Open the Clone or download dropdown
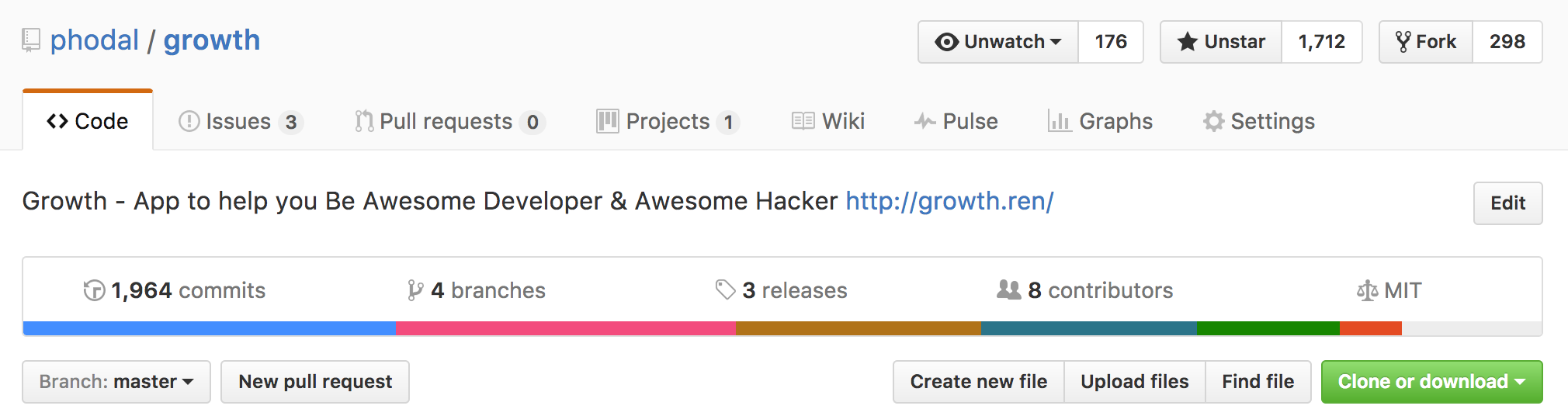1568x416 pixels. coord(1432,382)
